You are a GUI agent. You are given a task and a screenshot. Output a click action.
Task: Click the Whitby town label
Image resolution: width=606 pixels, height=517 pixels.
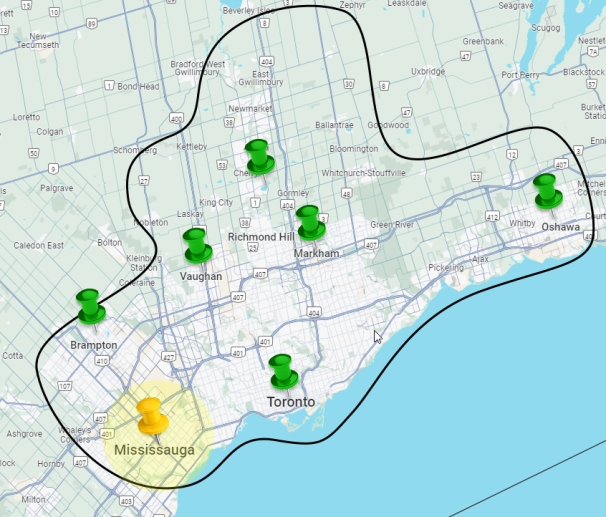(x=522, y=223)
